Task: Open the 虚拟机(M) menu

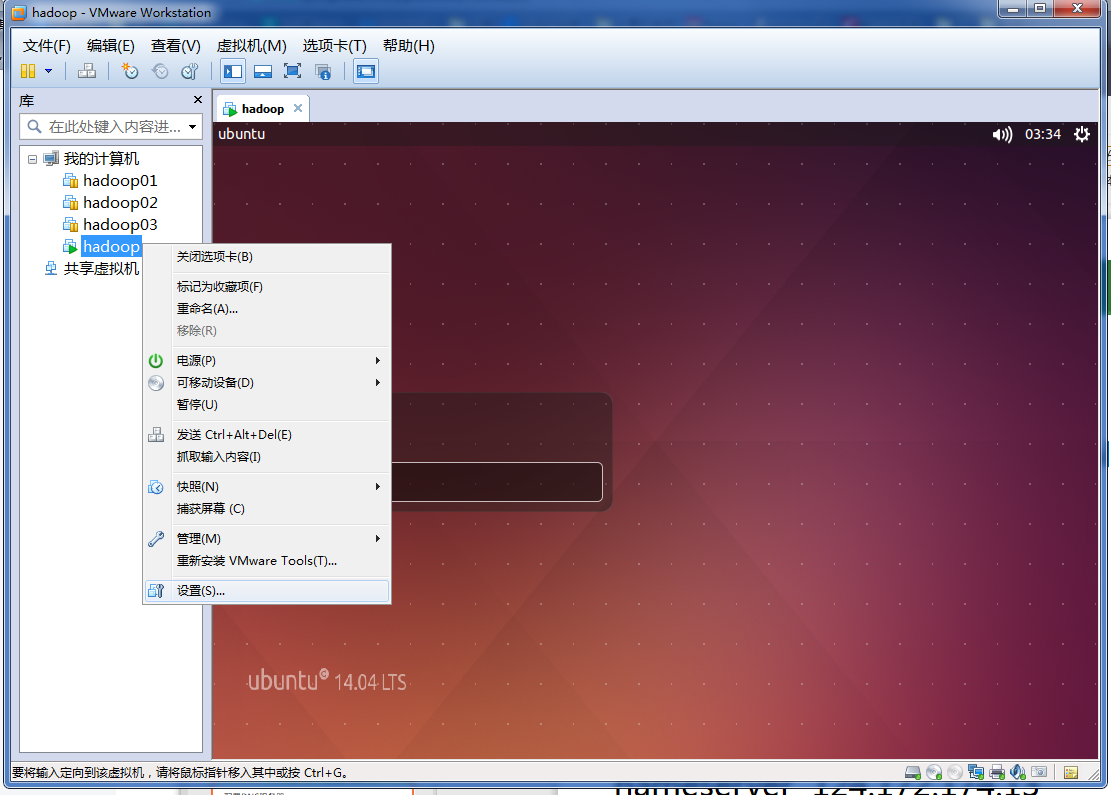Action: tap(252, 46)
